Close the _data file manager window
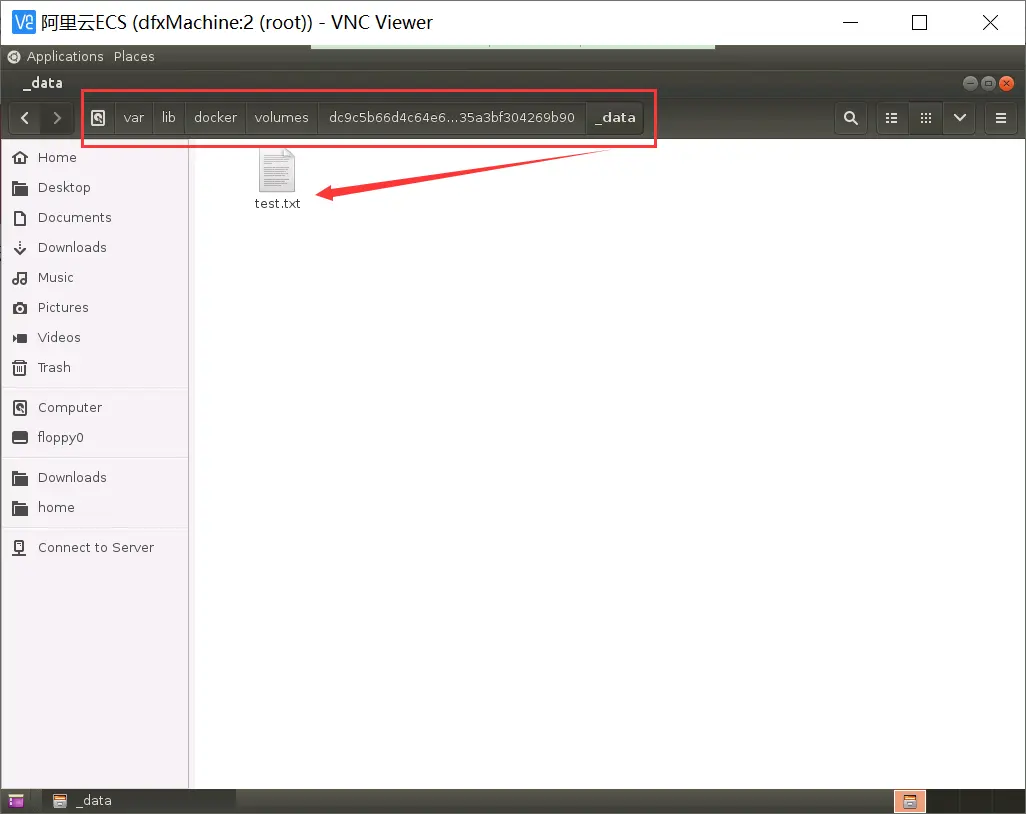1026x814 pixels. pyautogui.click(x=1007, y=83)
